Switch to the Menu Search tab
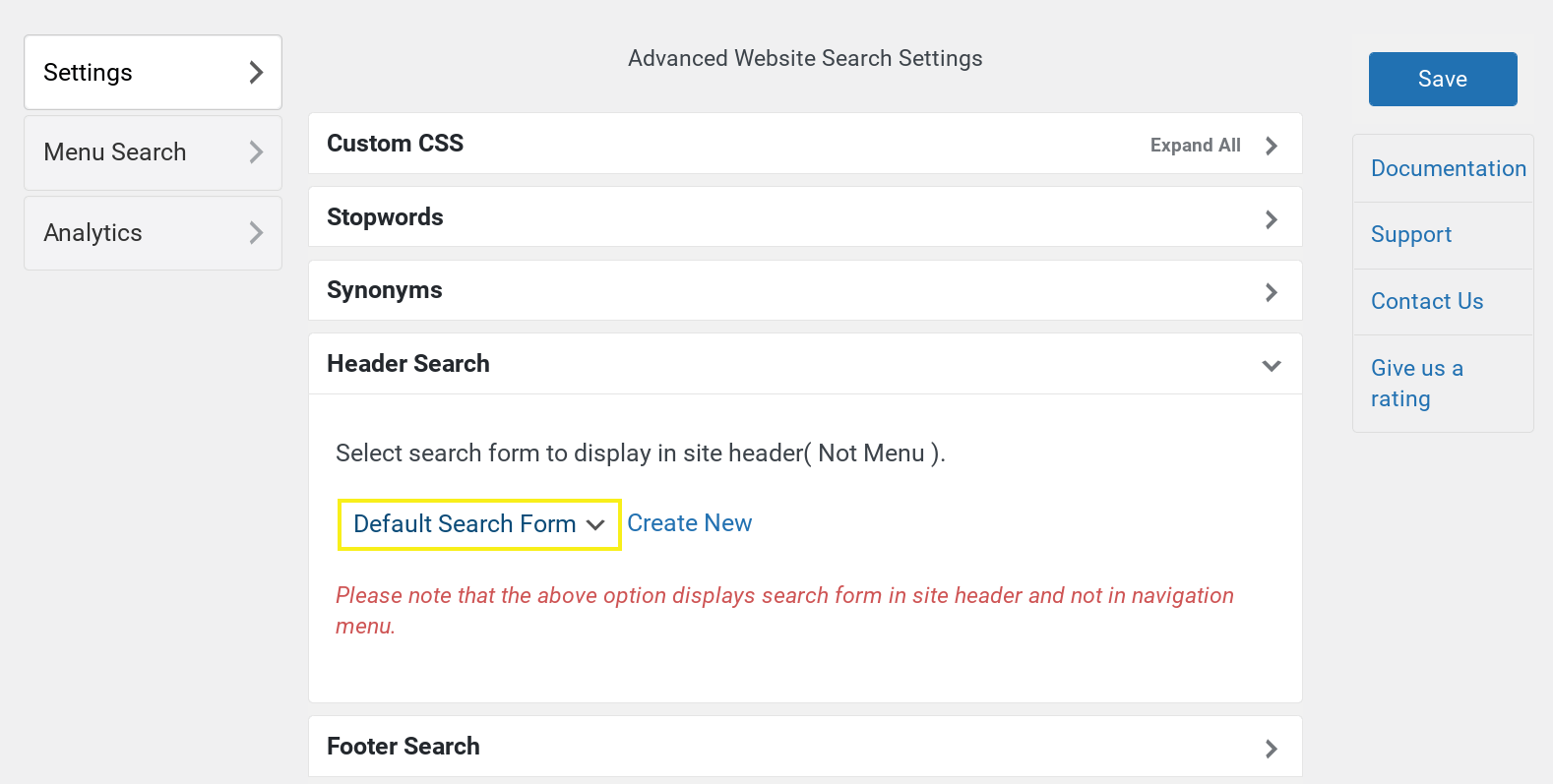 (115, 152)
